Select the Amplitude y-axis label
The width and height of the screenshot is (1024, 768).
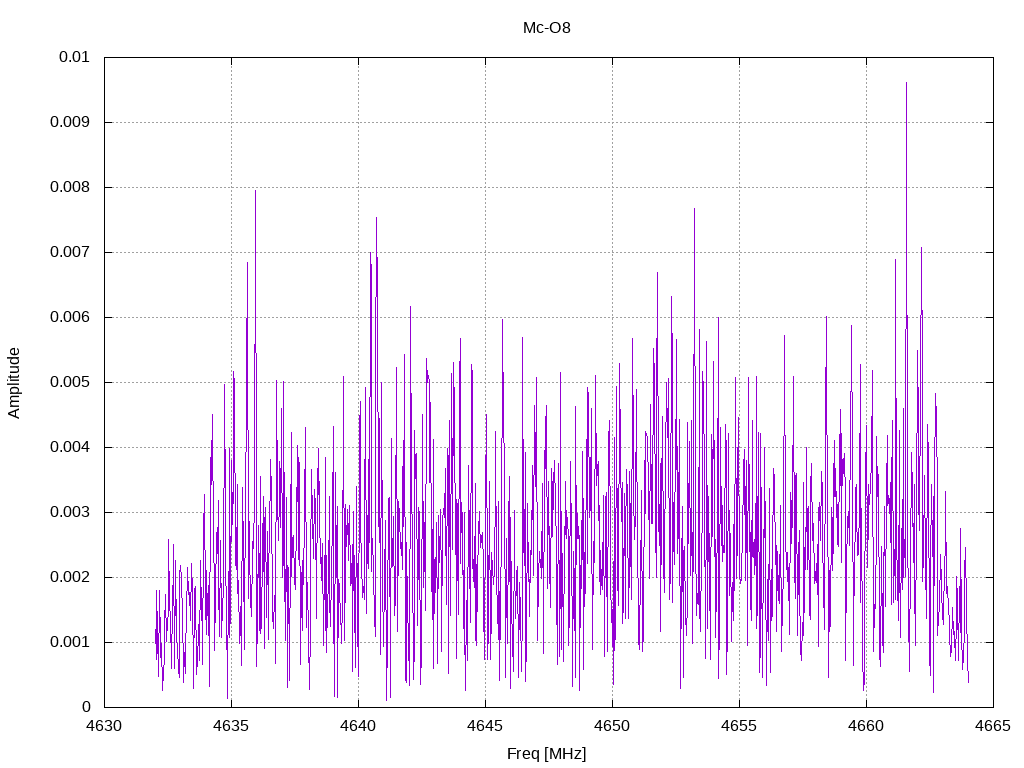click(x=14, y=383)
